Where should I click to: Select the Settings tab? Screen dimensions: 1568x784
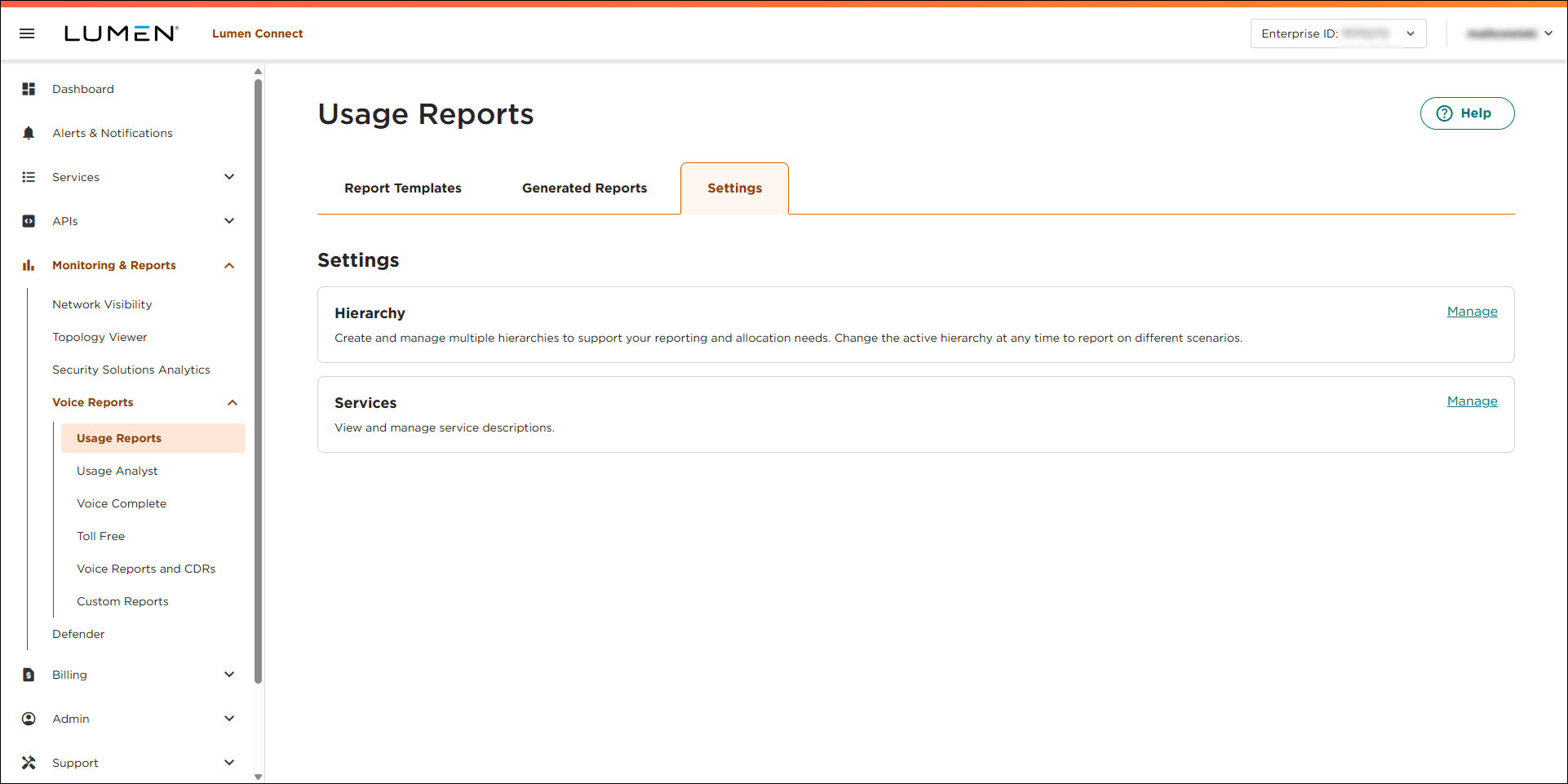(x=734, y=188)
